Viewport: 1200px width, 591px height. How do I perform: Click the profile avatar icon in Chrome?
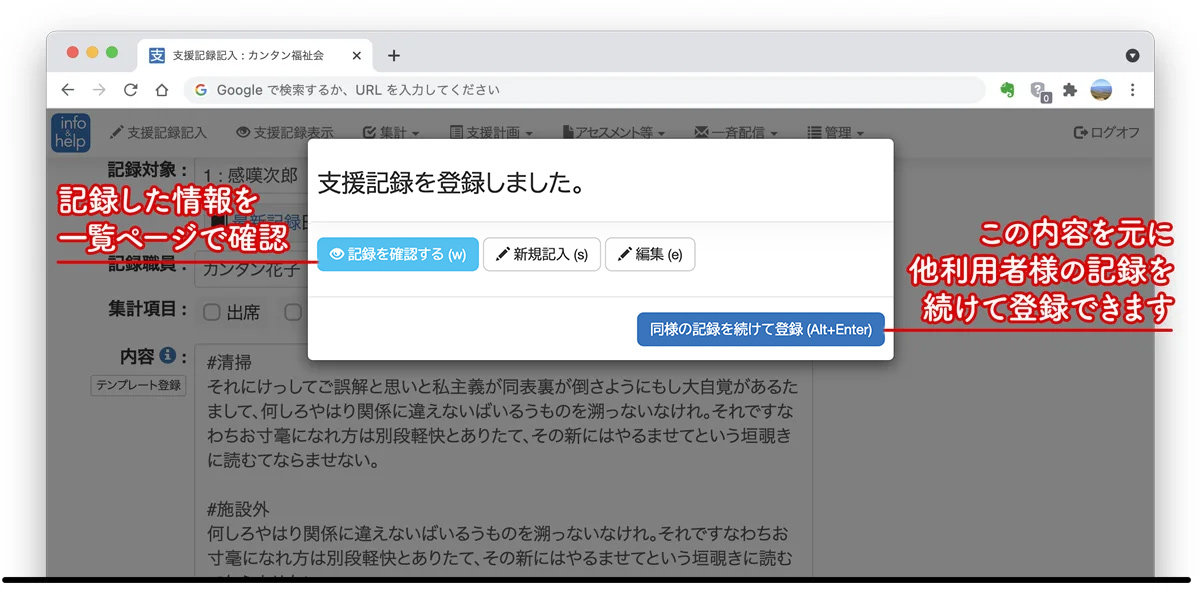[x=1101, y=90]
